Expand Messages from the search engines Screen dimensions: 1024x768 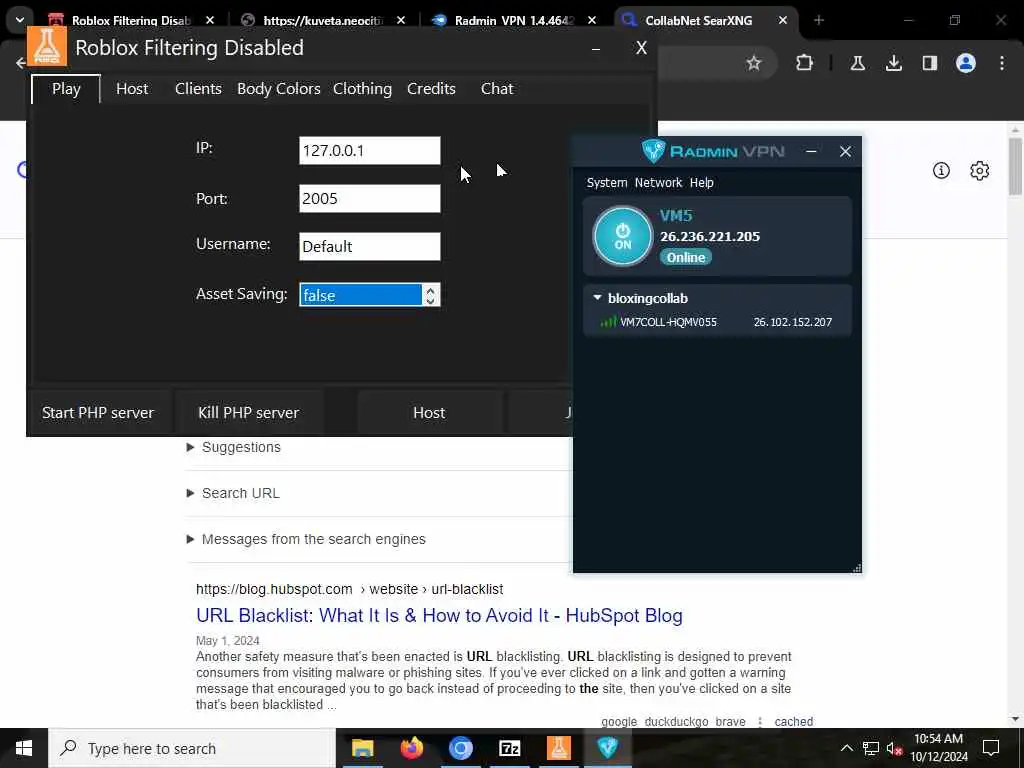pyautogui.click(x=306, y=539)
